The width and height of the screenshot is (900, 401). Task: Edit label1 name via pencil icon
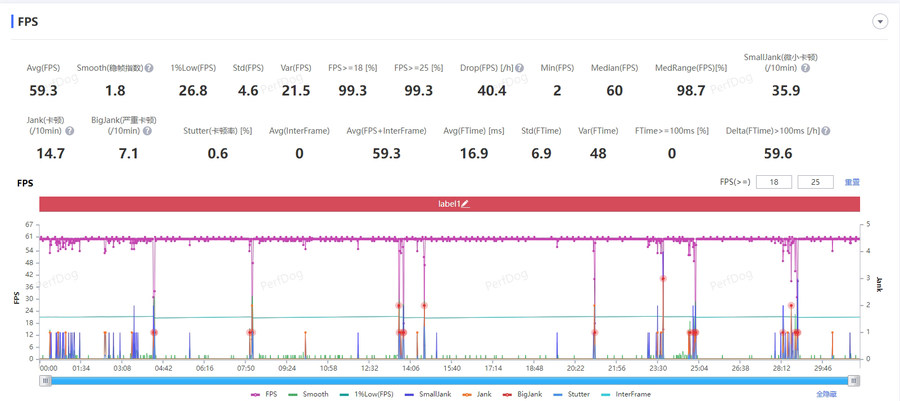[x=465, y=204]
